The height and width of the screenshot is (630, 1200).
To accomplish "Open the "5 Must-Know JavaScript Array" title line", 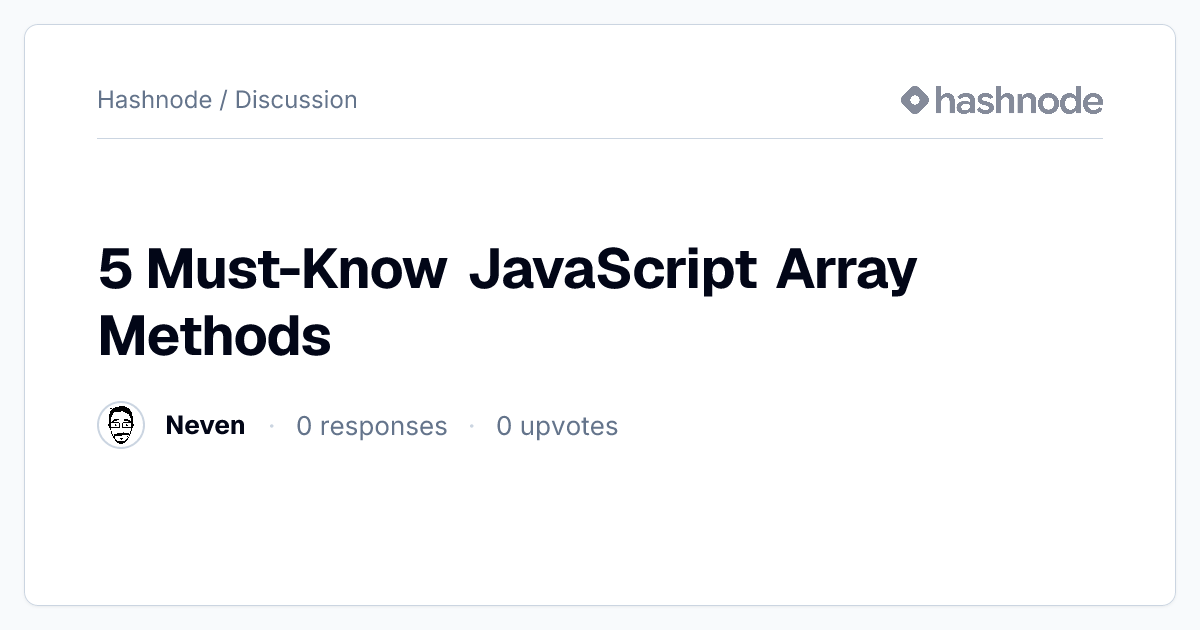I will tap(507, 270).
